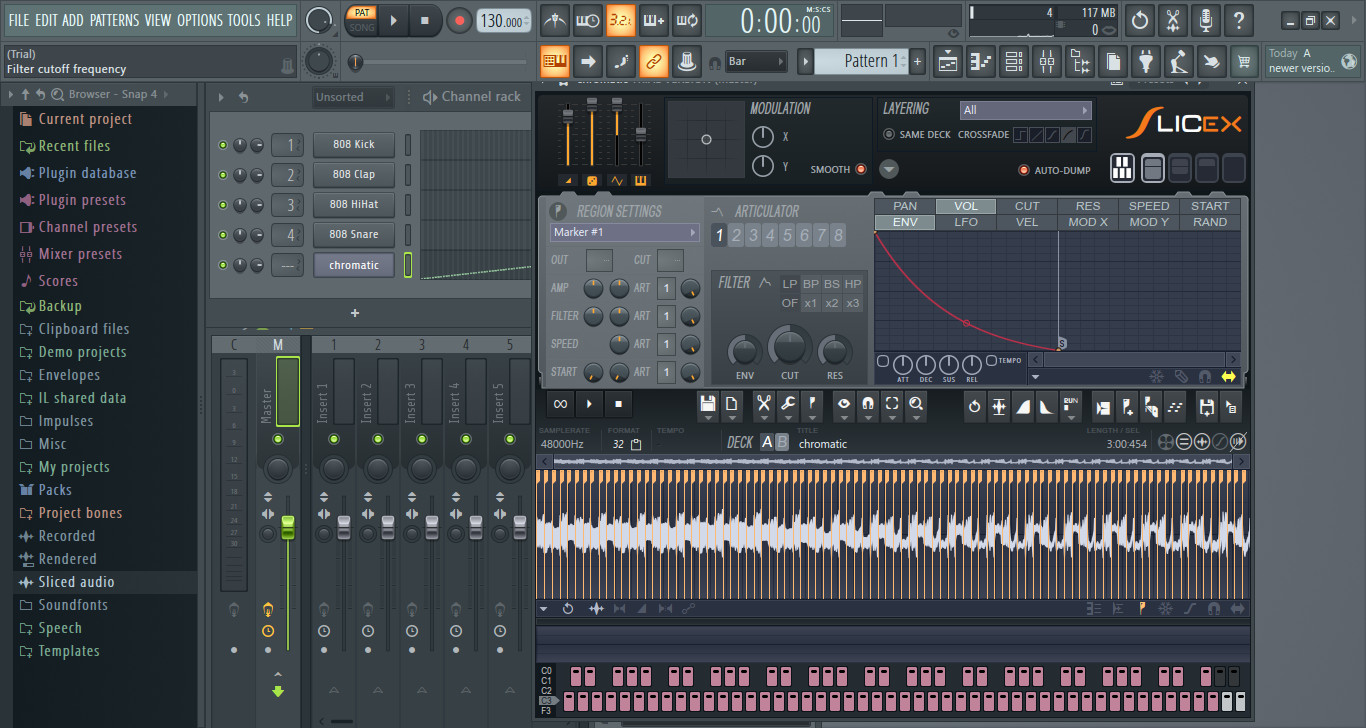Toggle SMOOTH modulation option
The image size is (1366, 728).
861,169
